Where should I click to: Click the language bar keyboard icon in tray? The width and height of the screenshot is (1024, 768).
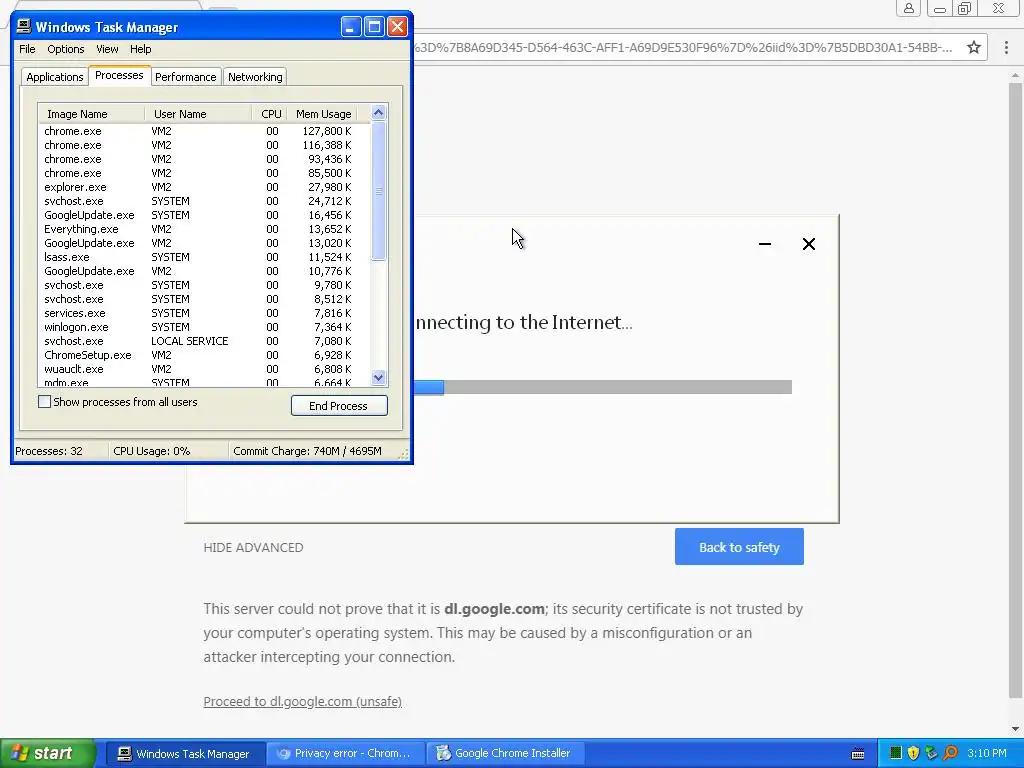[858, 754]
